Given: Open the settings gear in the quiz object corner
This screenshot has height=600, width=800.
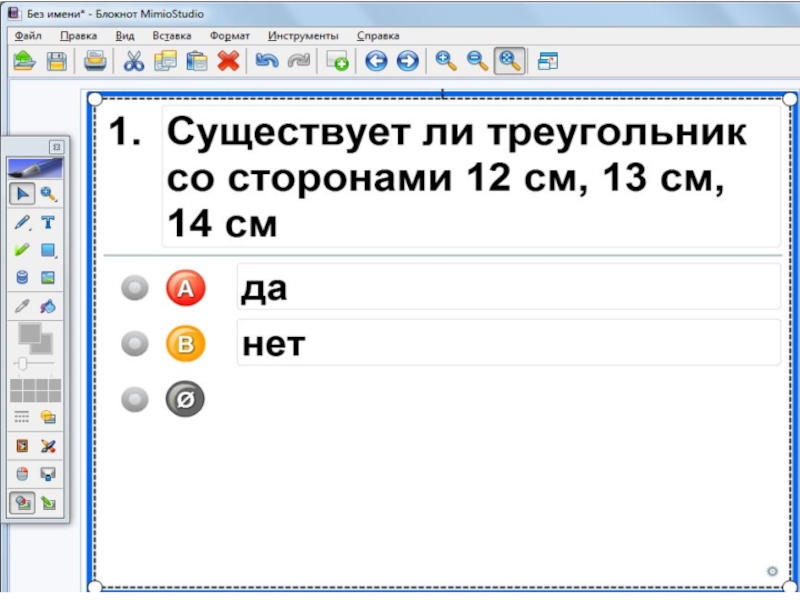Looking at the screenshot, I should point(772,572).
